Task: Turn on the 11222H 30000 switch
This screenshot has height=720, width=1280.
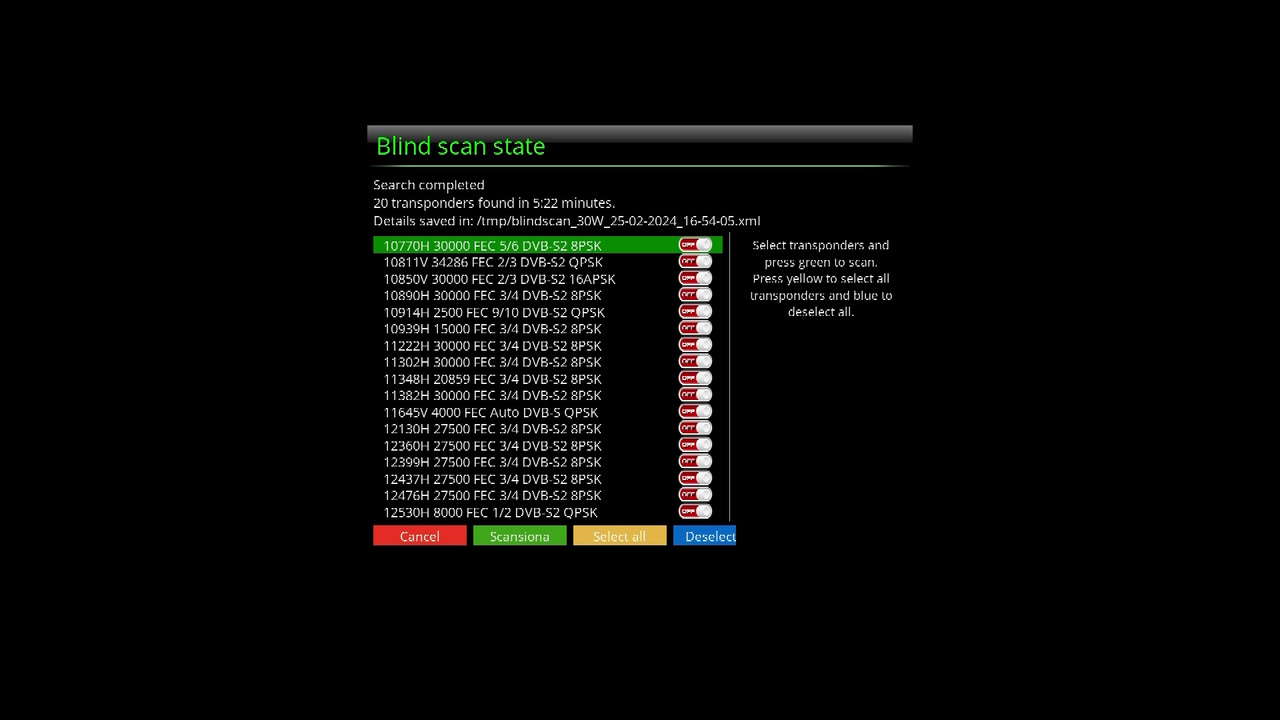Action: [x=695, y=345]
